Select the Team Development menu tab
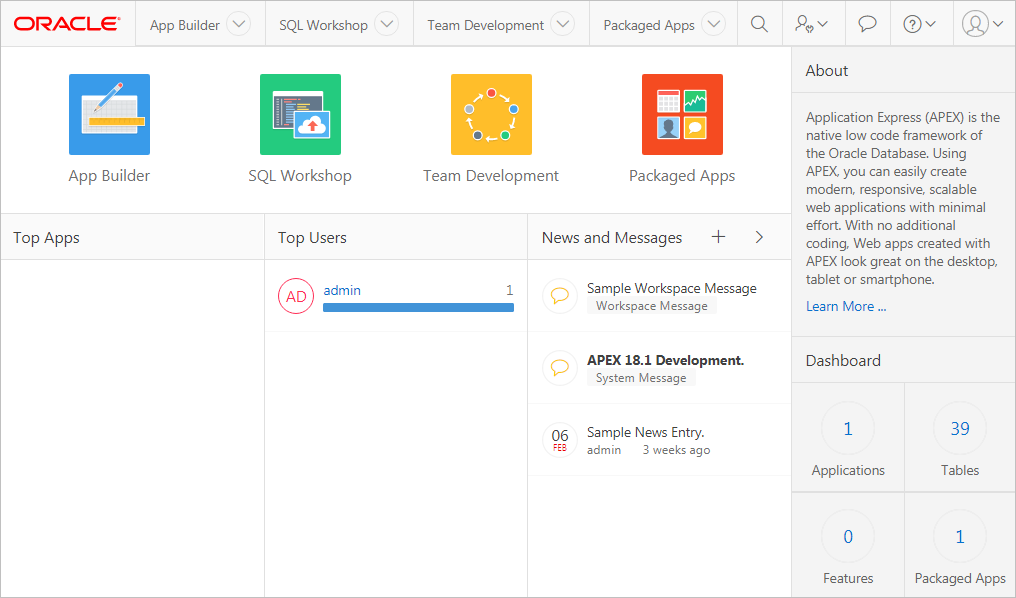Screen dimensions: 1016x598 [x=485, y=25]
